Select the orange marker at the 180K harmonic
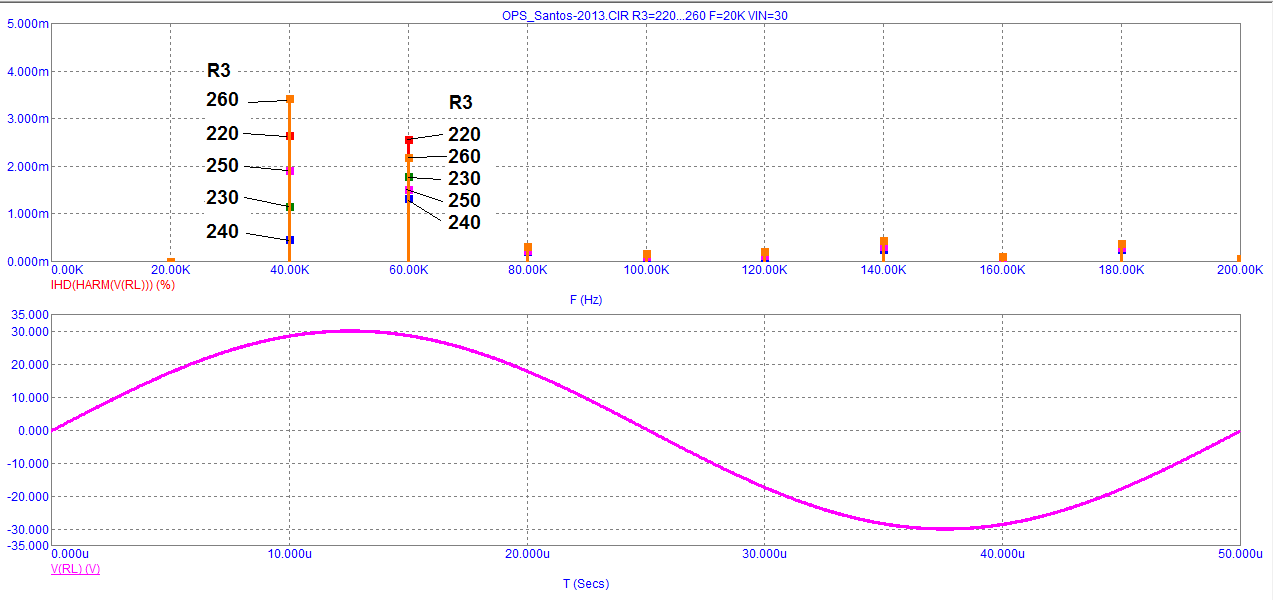This screenshot has height=600, width=1273. tap(1122, 244)
